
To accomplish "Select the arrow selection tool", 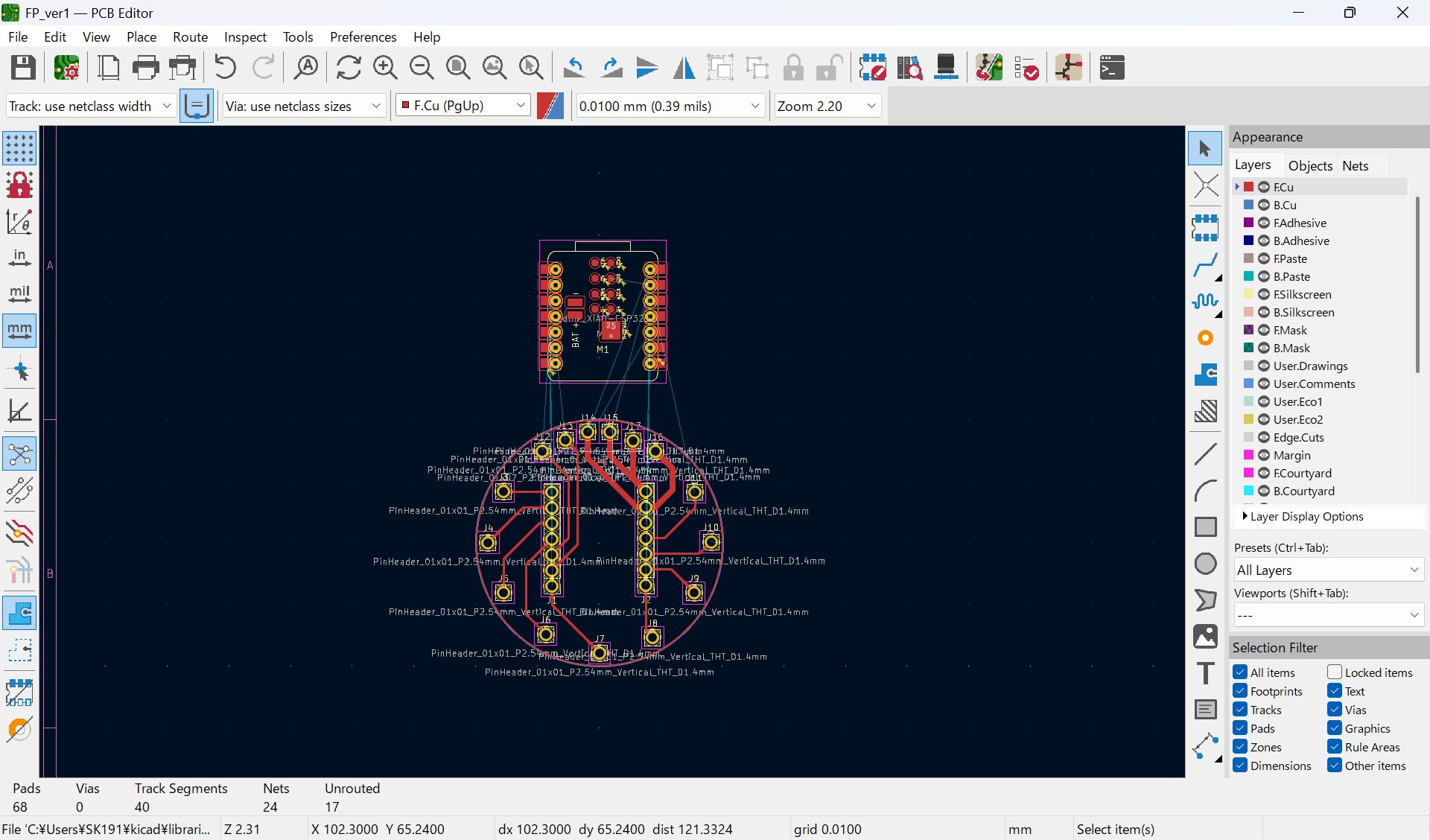I will [x=1205, y=148].
